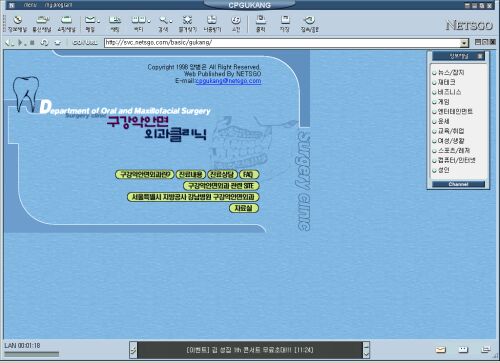
Task: Open the 'menu' item in title bar
Action: 30,5
